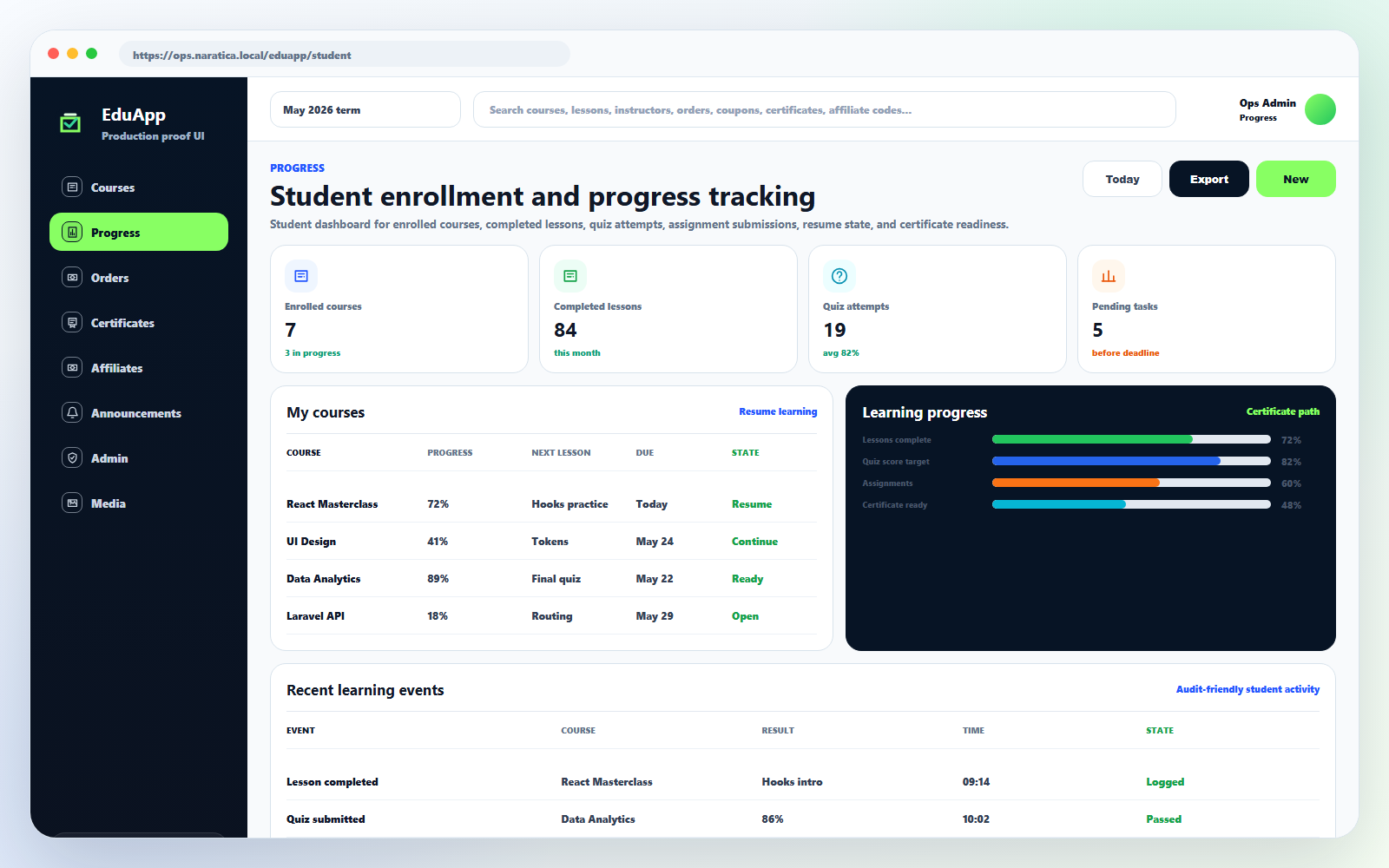
Task: Click Continue state for UI Design
Action: point(754,542)
